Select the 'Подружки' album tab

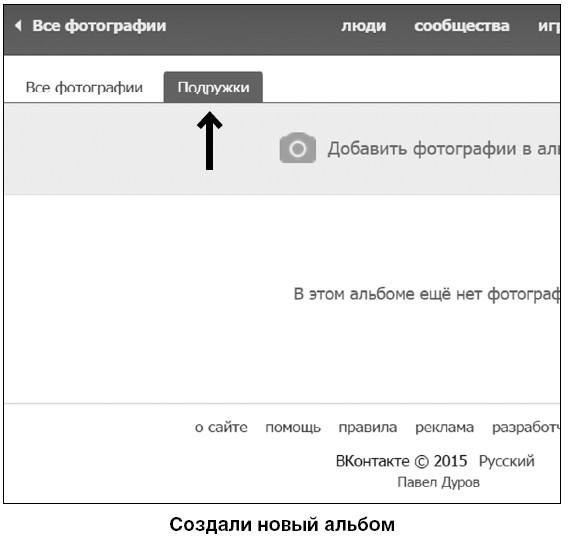pyautogui.click(x=213, y=87)
